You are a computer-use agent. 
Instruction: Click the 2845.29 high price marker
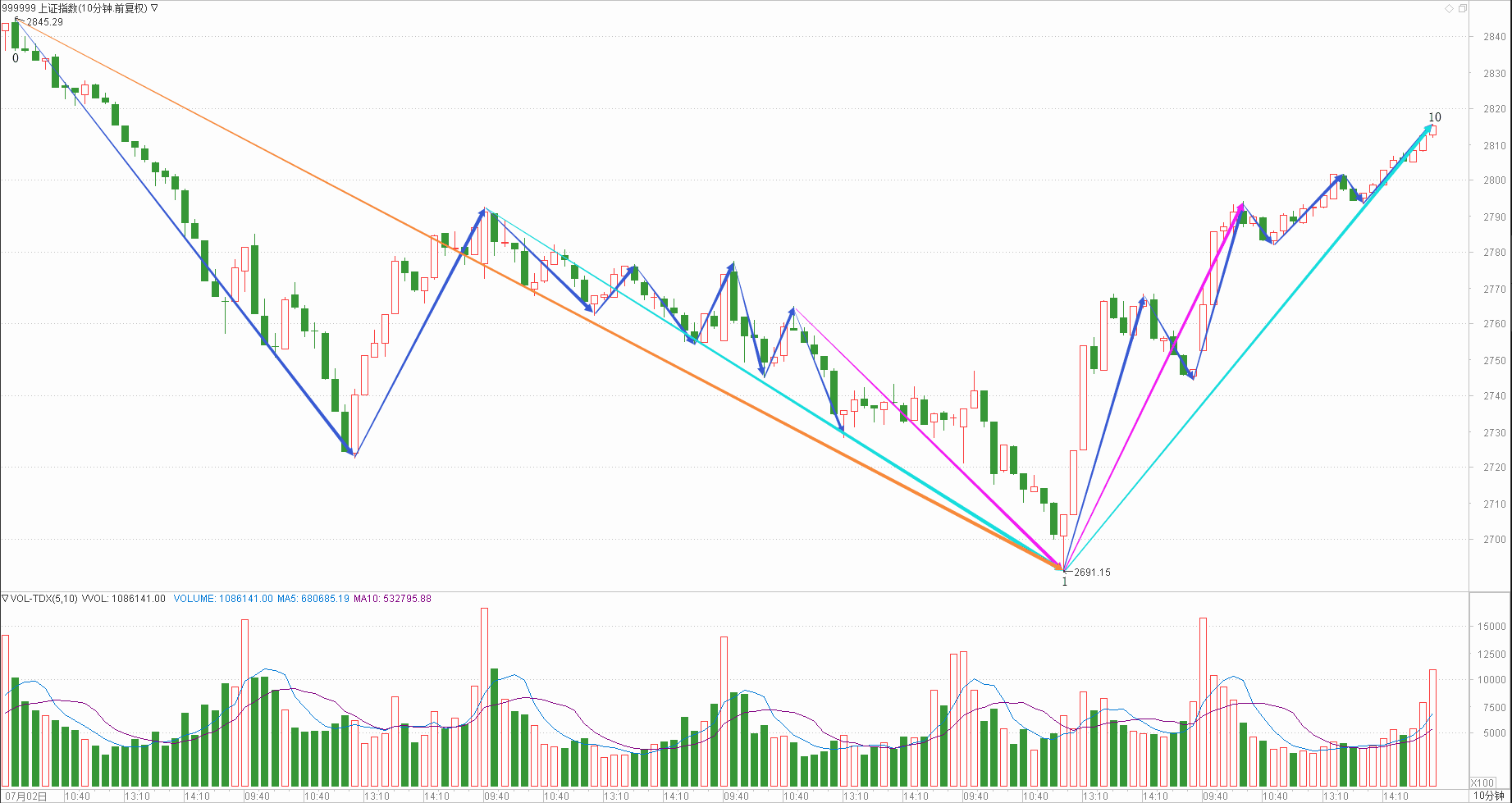pyautogui.click(x=44, y=22)
